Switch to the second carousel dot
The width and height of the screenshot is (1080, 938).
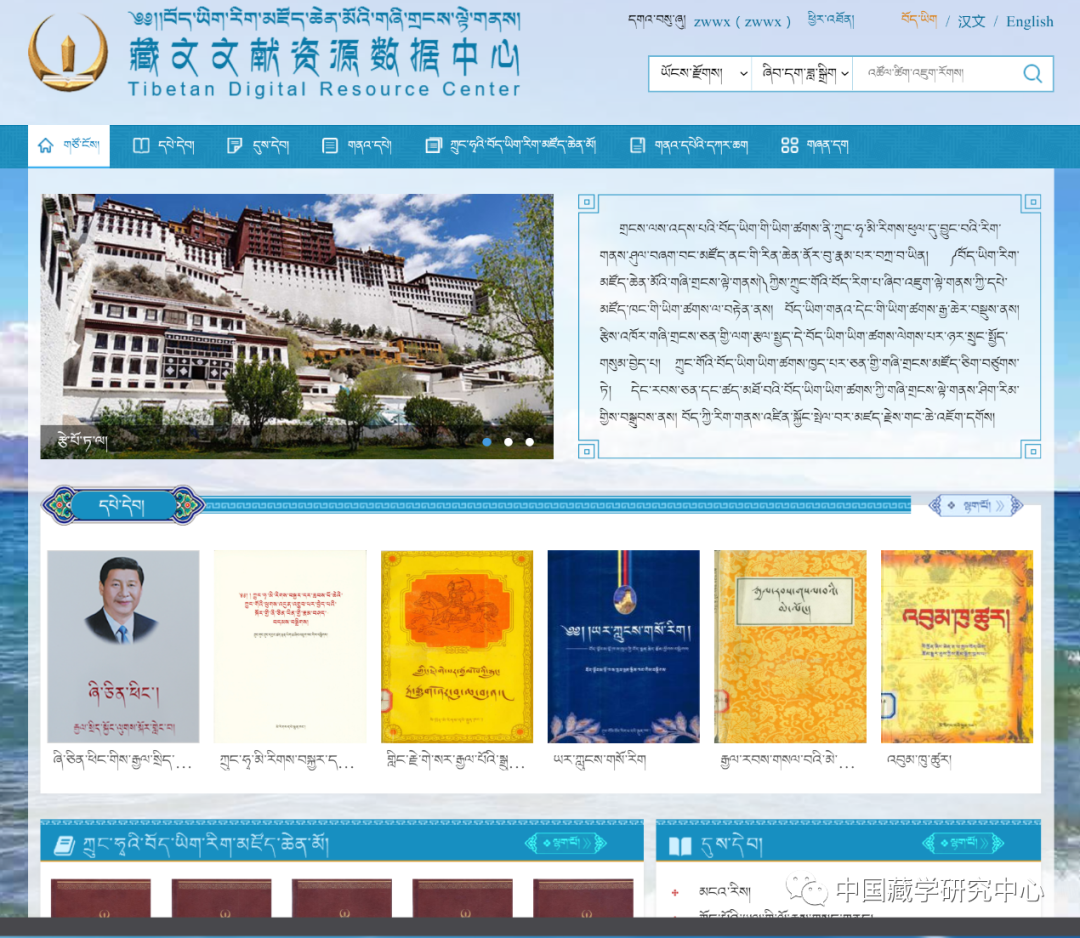tap(508, 441)
